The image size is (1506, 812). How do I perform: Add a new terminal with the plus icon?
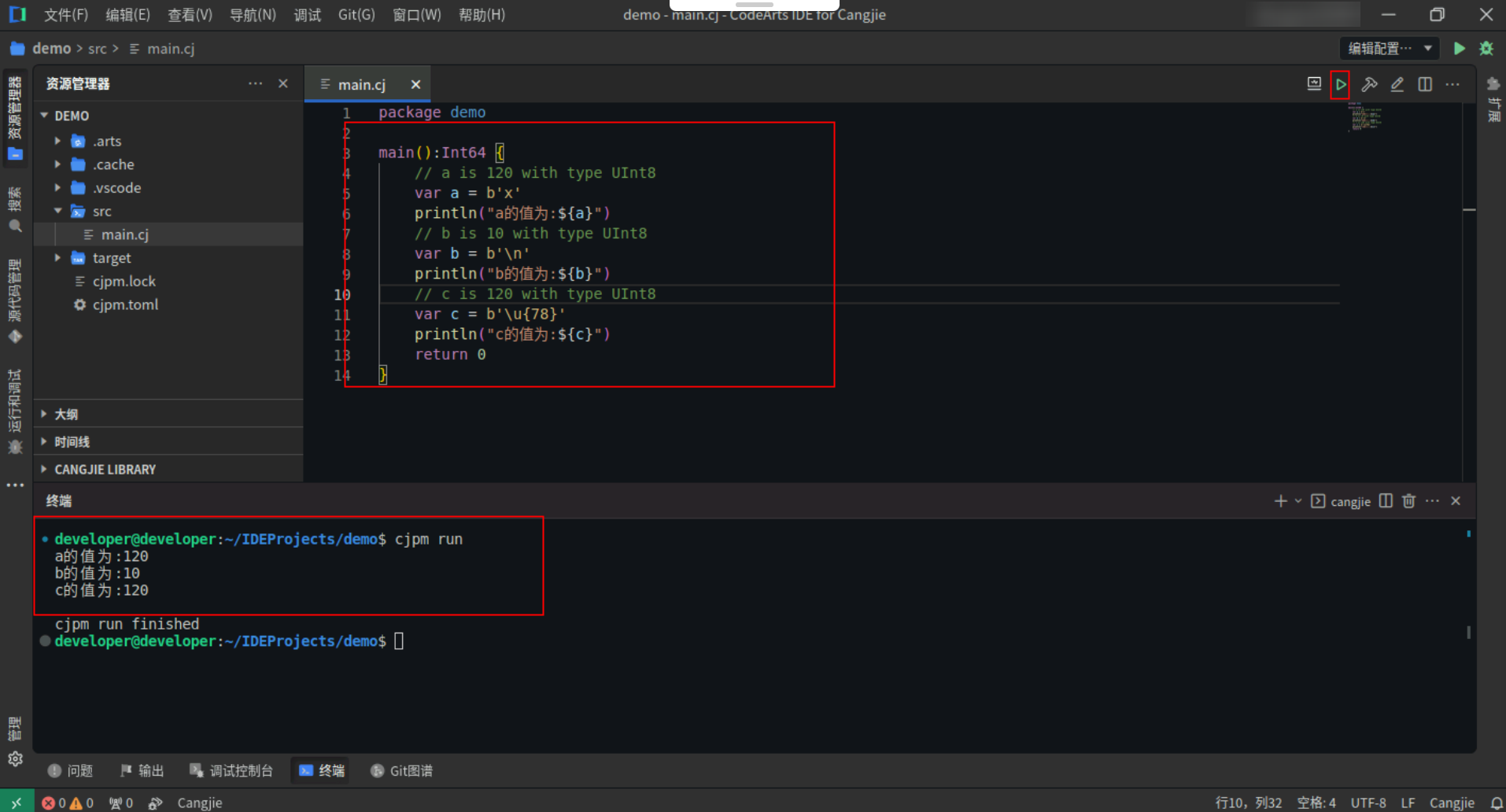pyautogui.click(x=1280, y=501)
